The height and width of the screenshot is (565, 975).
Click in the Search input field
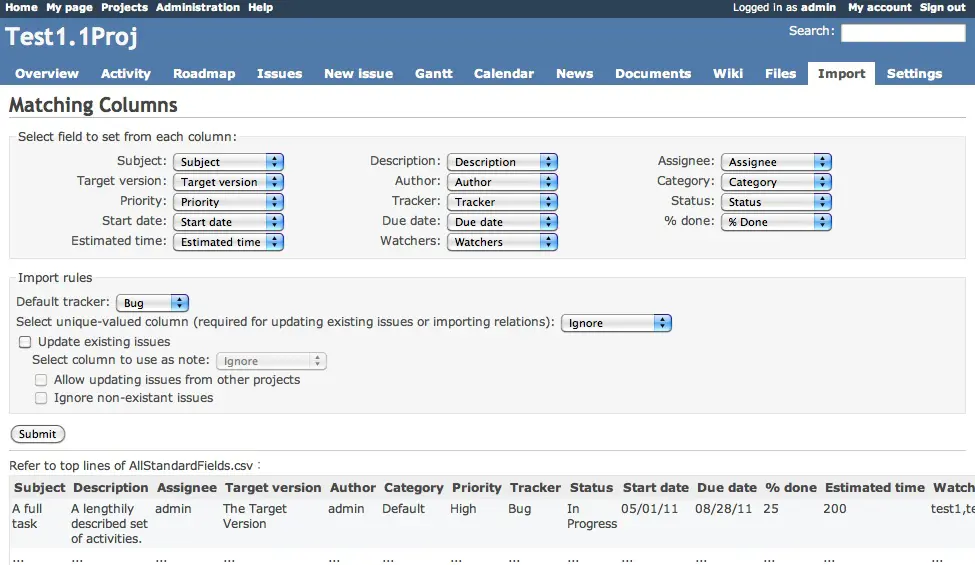point(902,33)
